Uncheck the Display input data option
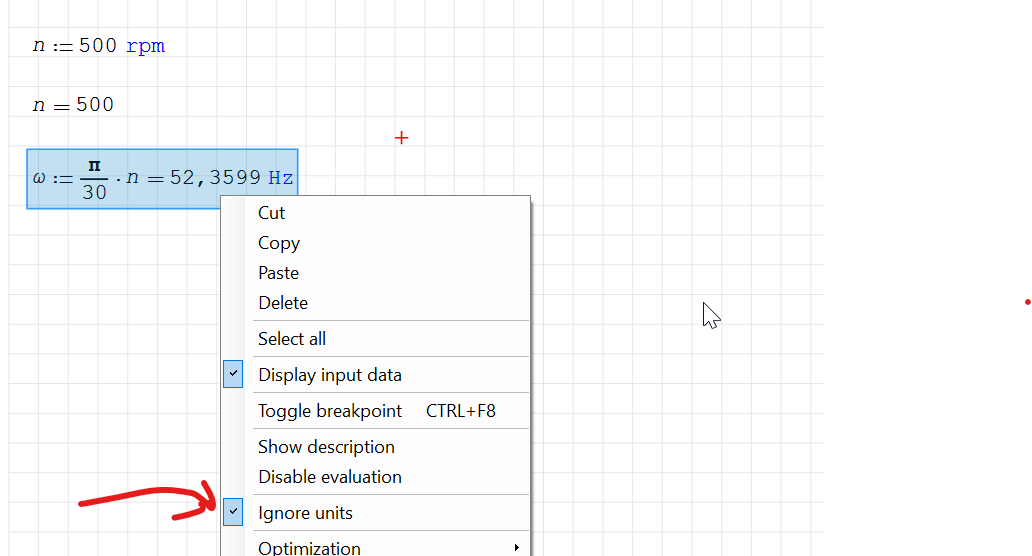 [329, 375]
